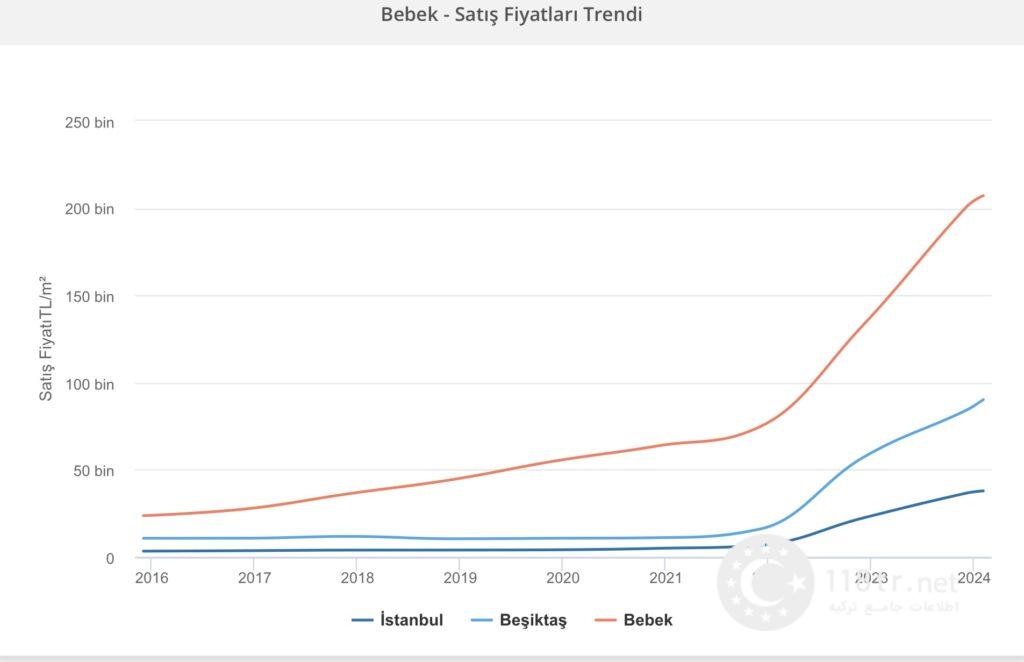Click the chart title Bebek - Satış Fiyatları Trendi
Screen dimensions: 1024x662
[x=511, y=15]
